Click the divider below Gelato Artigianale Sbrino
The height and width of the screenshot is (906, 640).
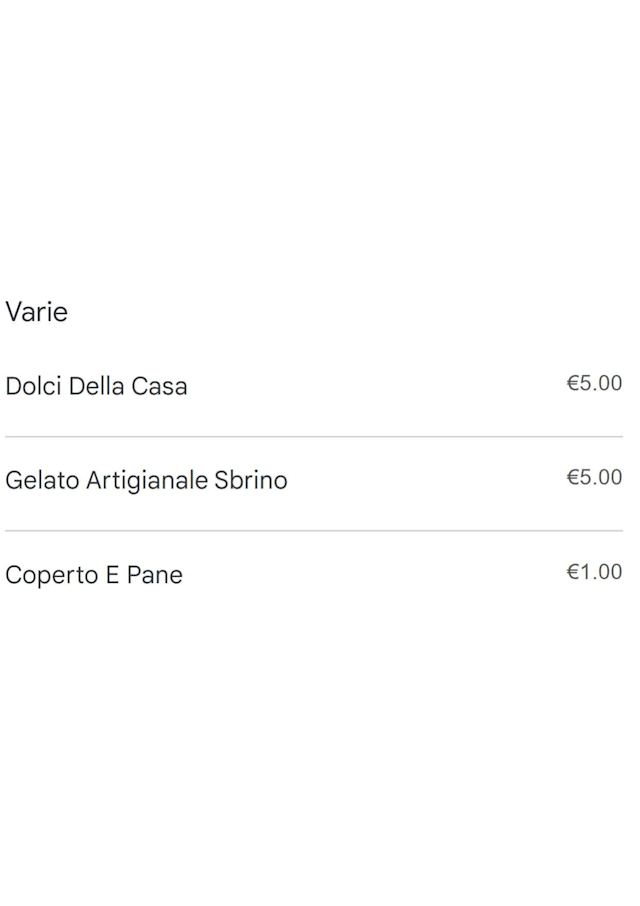(x=314, y=531)
